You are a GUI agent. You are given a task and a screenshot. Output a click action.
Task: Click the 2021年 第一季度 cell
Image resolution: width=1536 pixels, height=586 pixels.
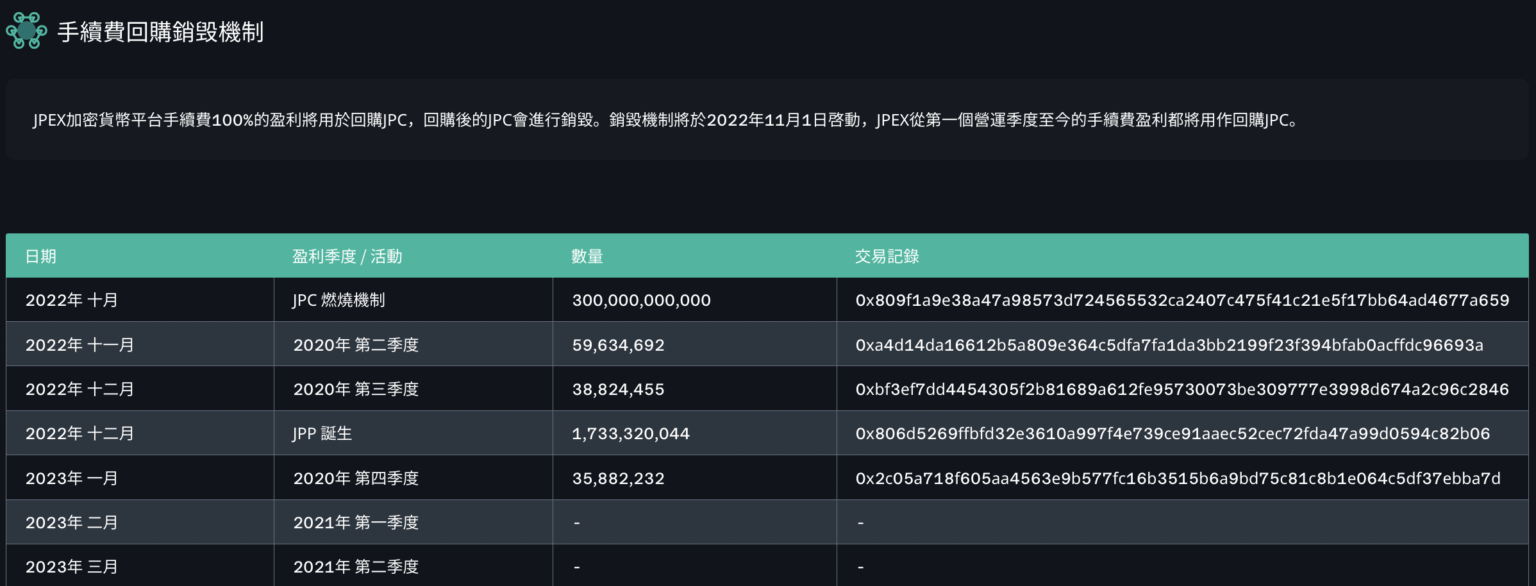[355, 523]
